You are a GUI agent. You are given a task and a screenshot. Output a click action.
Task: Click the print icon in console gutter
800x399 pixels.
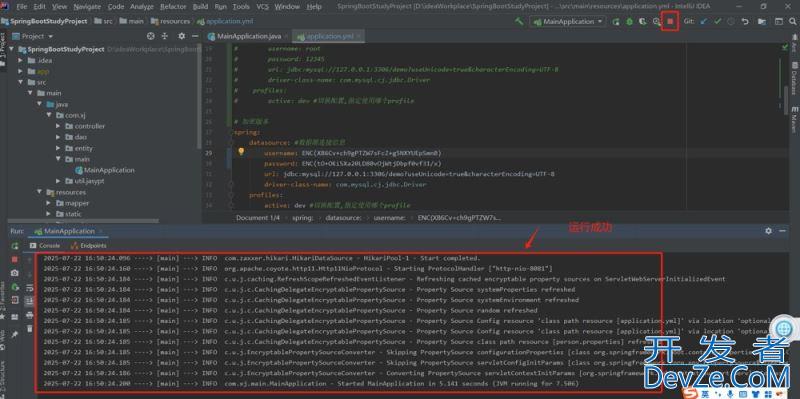pos(30,316)
